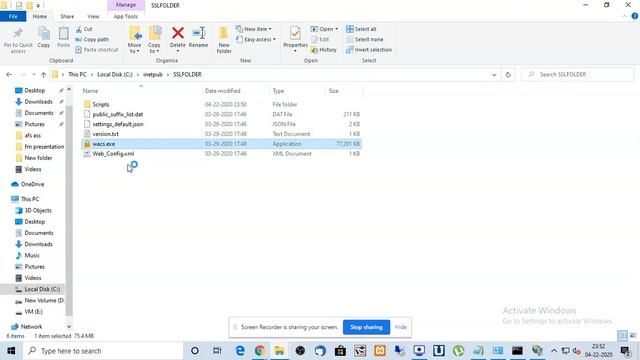Viewport: 640px width, 360px height.
Task: Click the Task View taskbar icon
Action: (217, 351)
